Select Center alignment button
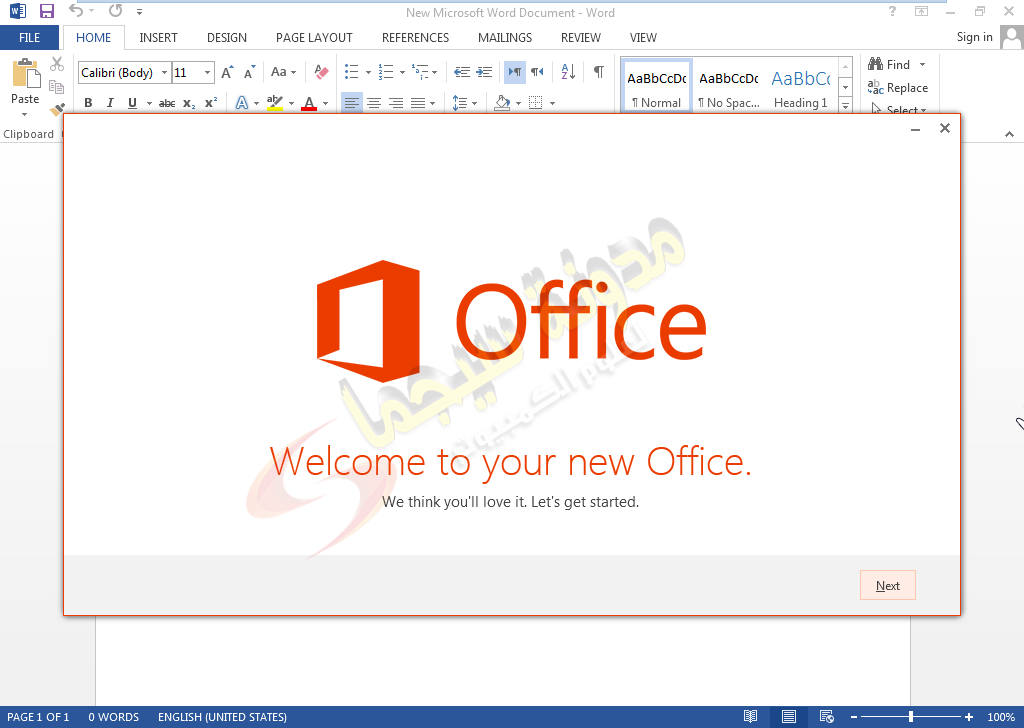The height and width of the screenshot is (728, 1024). (374, 103)
